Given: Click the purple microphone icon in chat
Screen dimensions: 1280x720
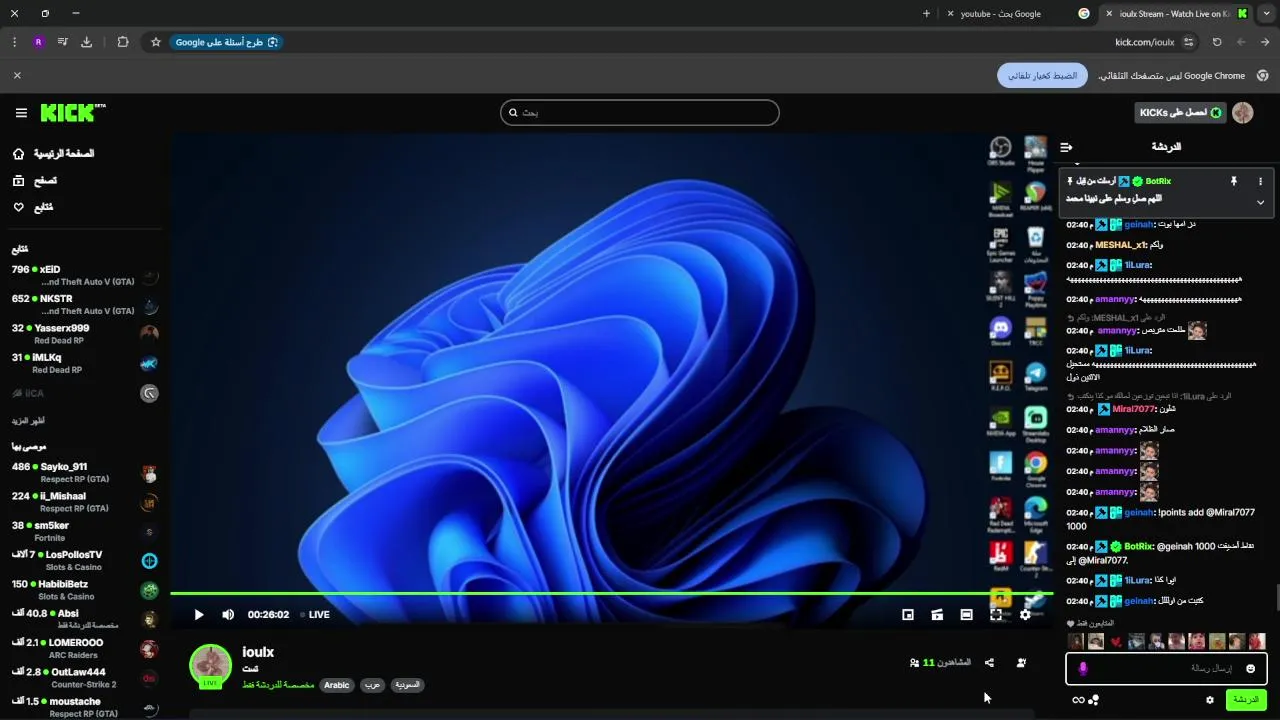Looking at the screenshot, I should click(1083, 668).
